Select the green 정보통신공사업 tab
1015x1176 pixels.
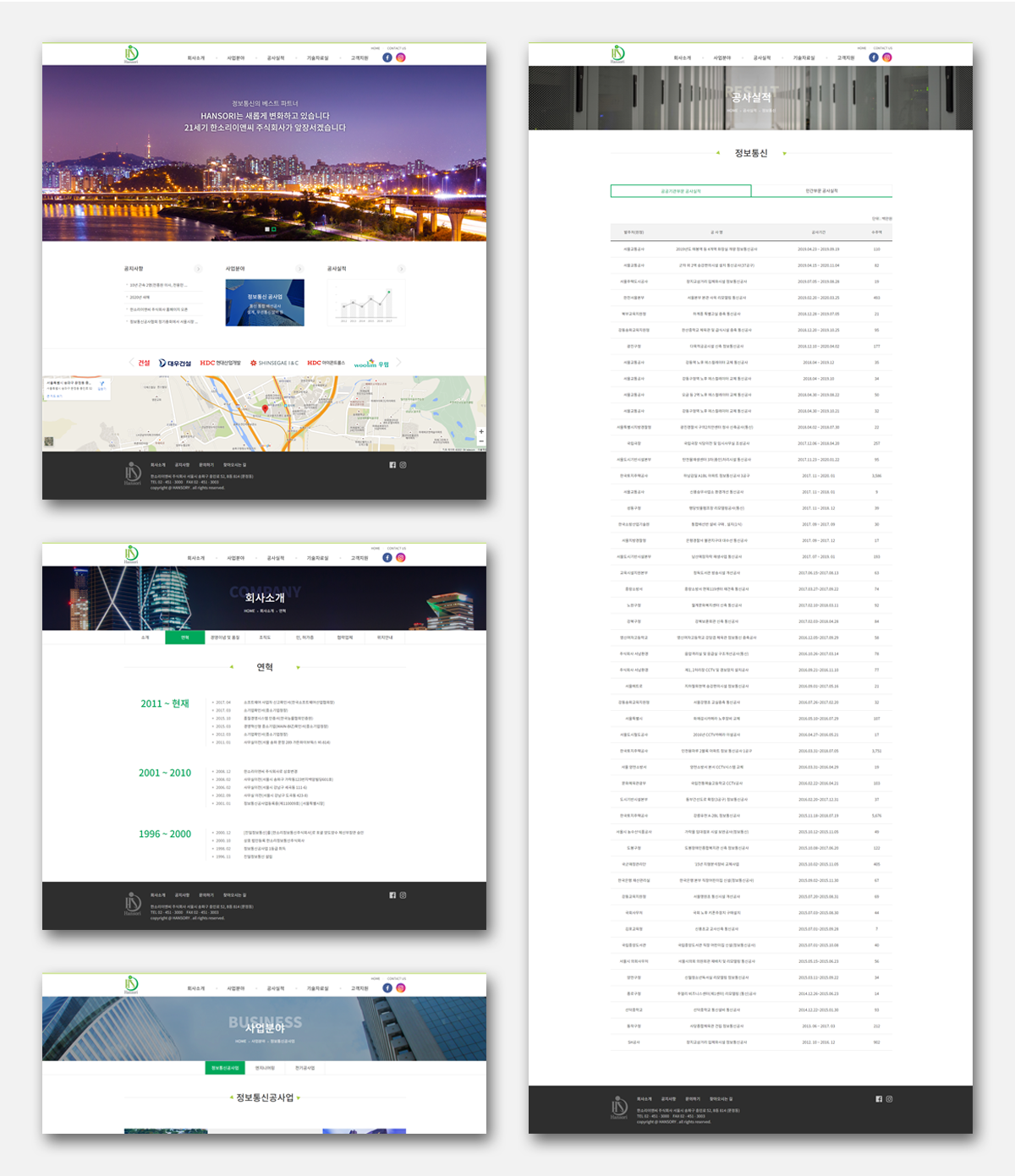click(x=225, y=1068)
